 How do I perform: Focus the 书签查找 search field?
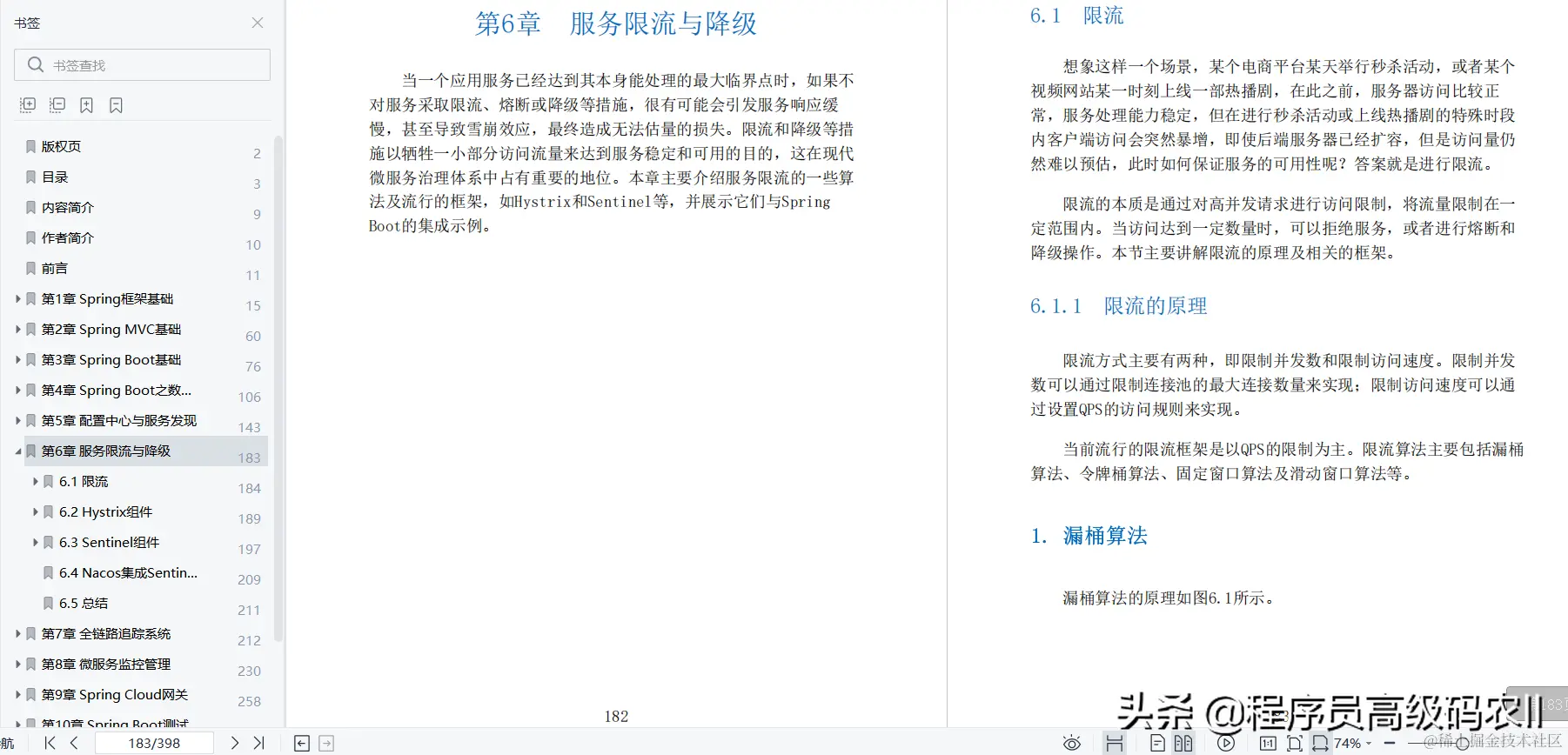tap(142, 65)
